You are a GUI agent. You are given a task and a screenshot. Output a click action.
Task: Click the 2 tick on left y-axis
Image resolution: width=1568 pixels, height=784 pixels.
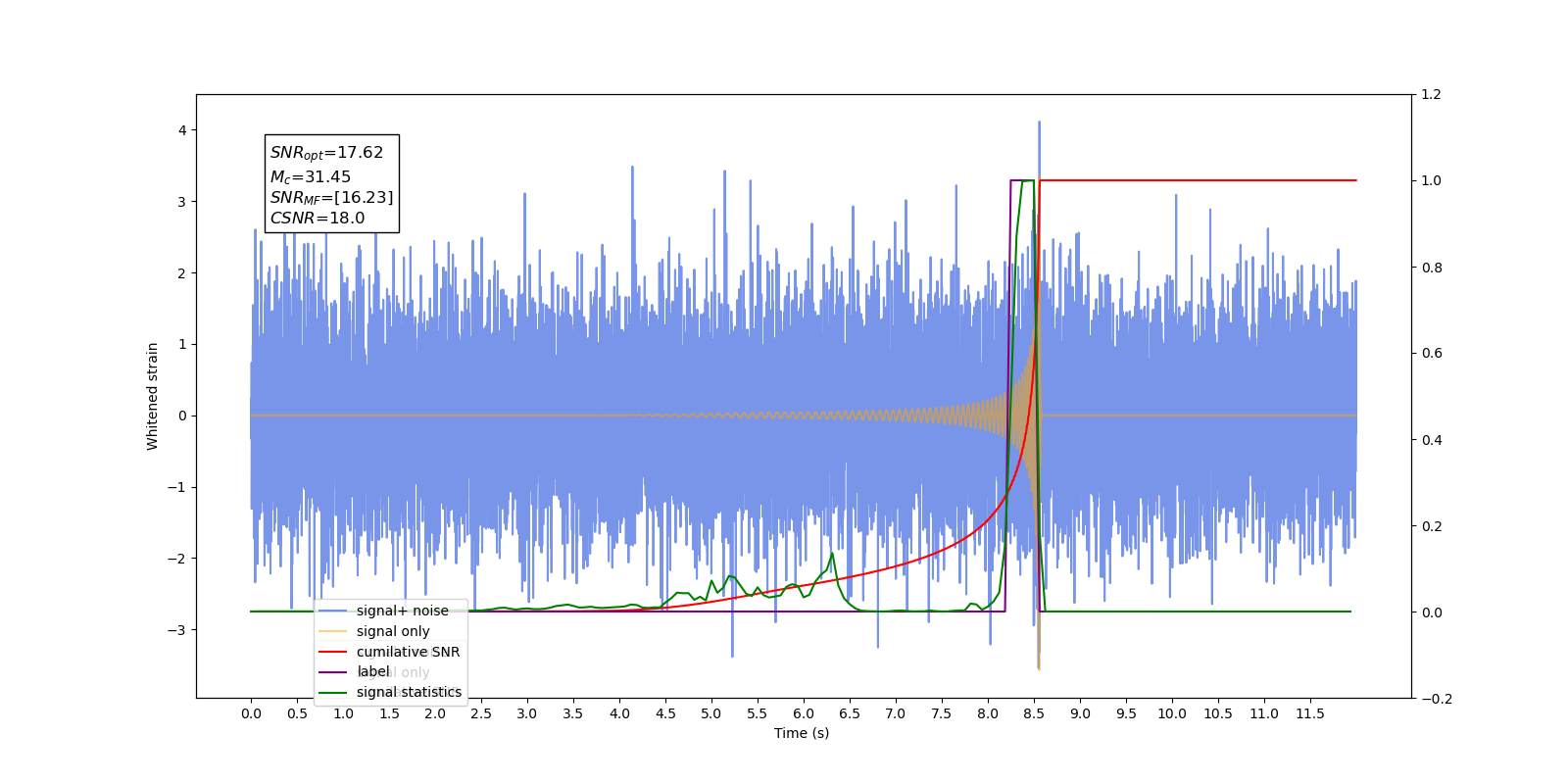[x=181, y=273]
